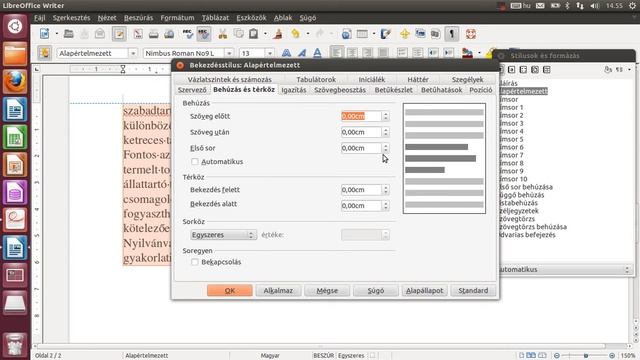Open the font name dropdown arrow
Image resolution: width=640 pixels, height=360 pixels.
pos(229,53)
